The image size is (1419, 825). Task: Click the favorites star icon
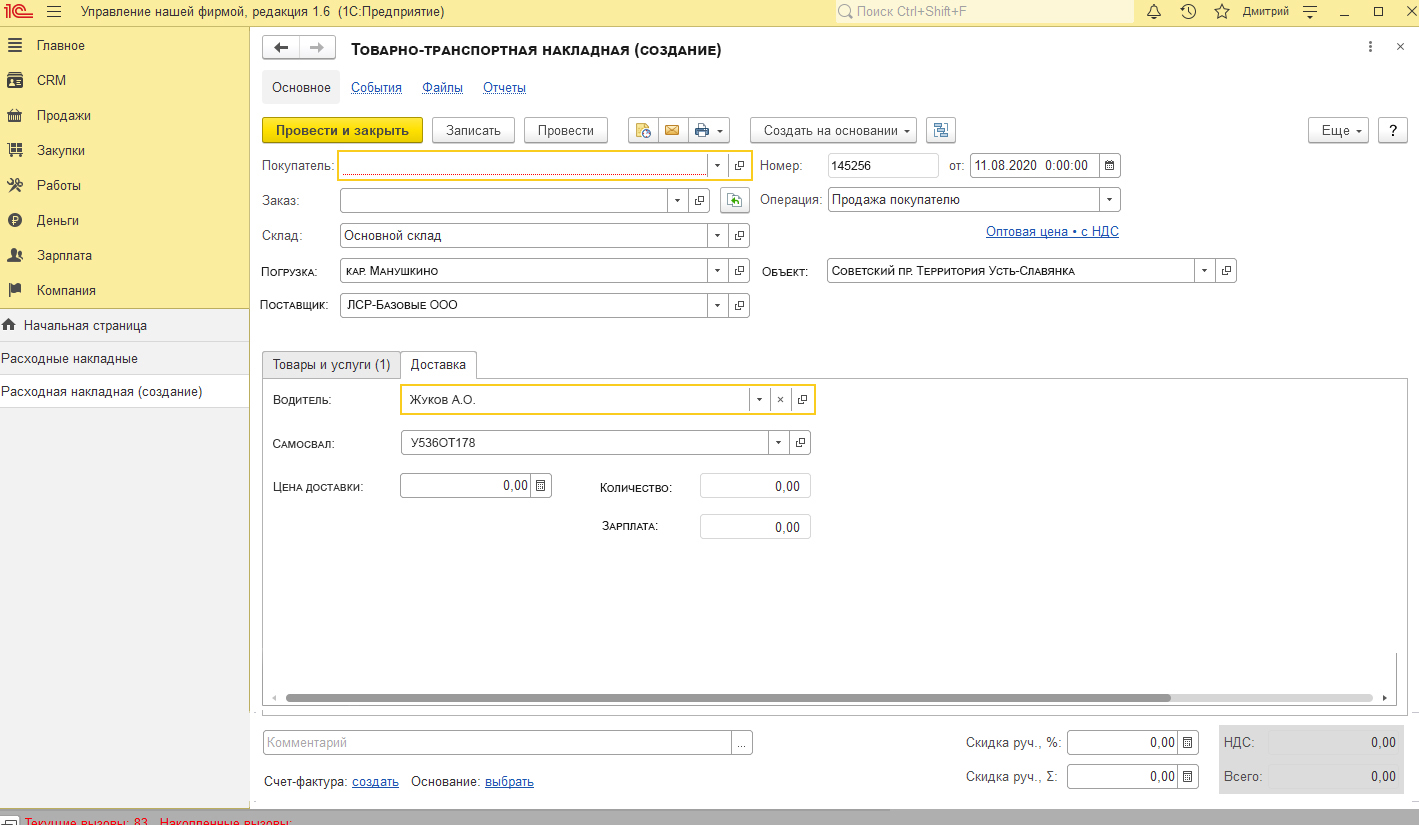(1221, 12)
